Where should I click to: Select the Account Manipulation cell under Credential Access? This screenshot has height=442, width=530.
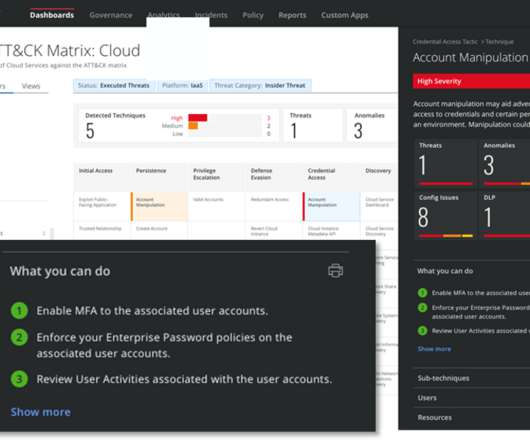[x=331, y=206]
